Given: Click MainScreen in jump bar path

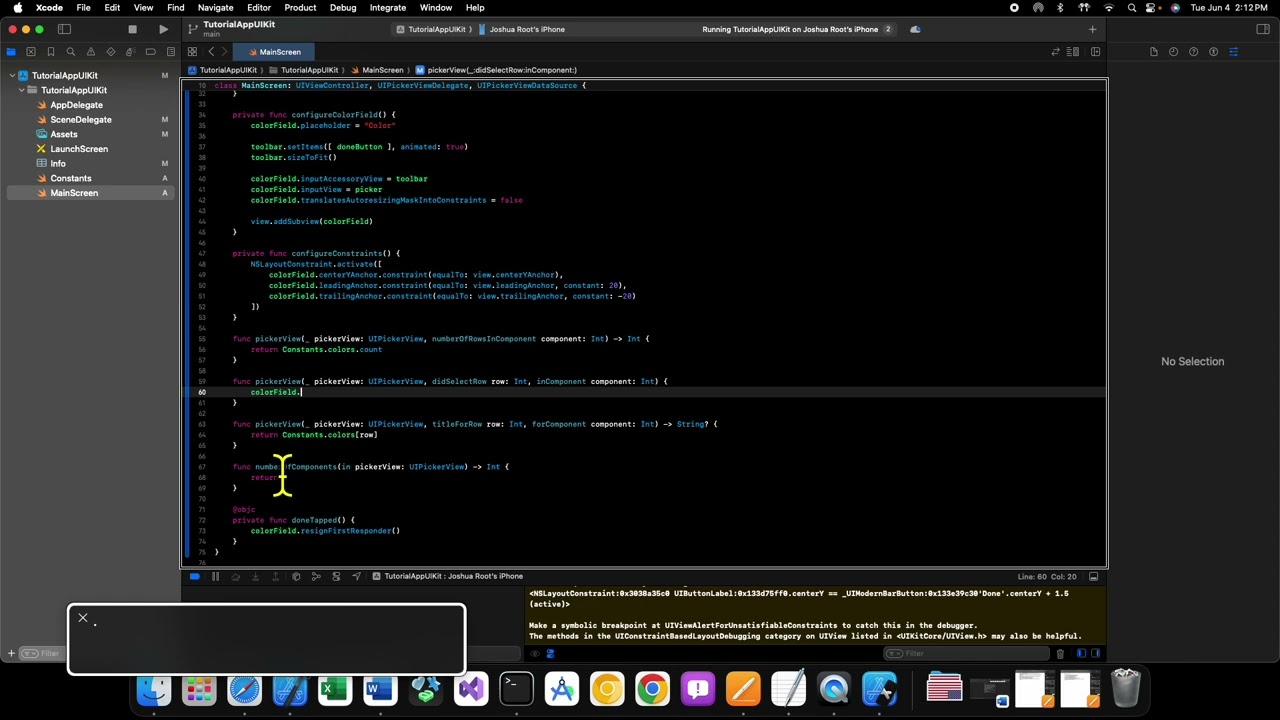Looking at the screenshot, I should pyautogui.click(x=377, y=70).
